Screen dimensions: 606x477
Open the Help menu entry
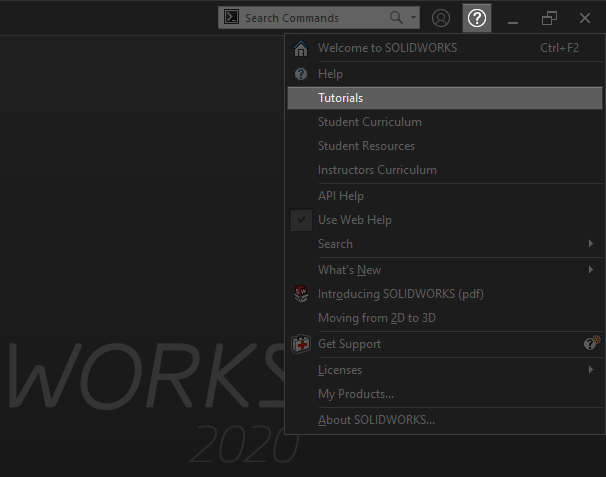pos(330,74)
